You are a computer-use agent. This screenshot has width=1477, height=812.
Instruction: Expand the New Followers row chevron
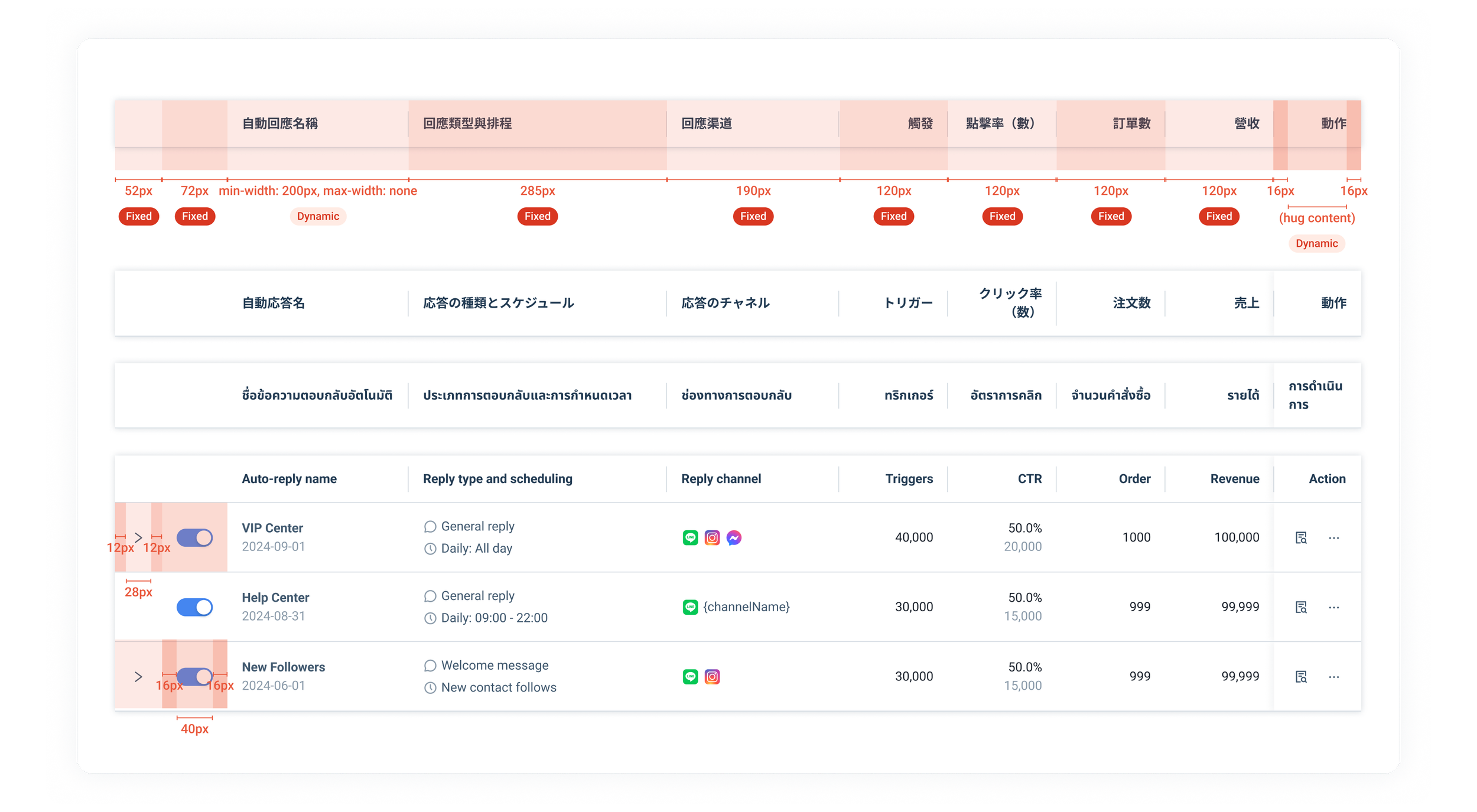138,677
